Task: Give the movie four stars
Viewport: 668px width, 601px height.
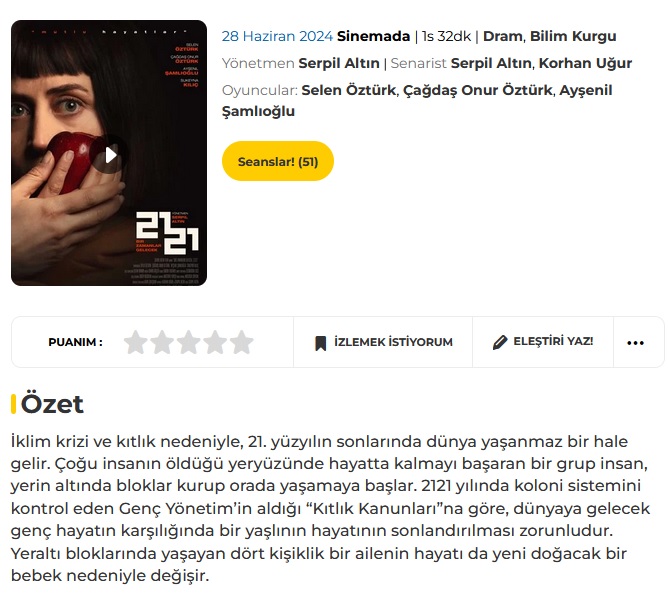Action: (215, 342)
